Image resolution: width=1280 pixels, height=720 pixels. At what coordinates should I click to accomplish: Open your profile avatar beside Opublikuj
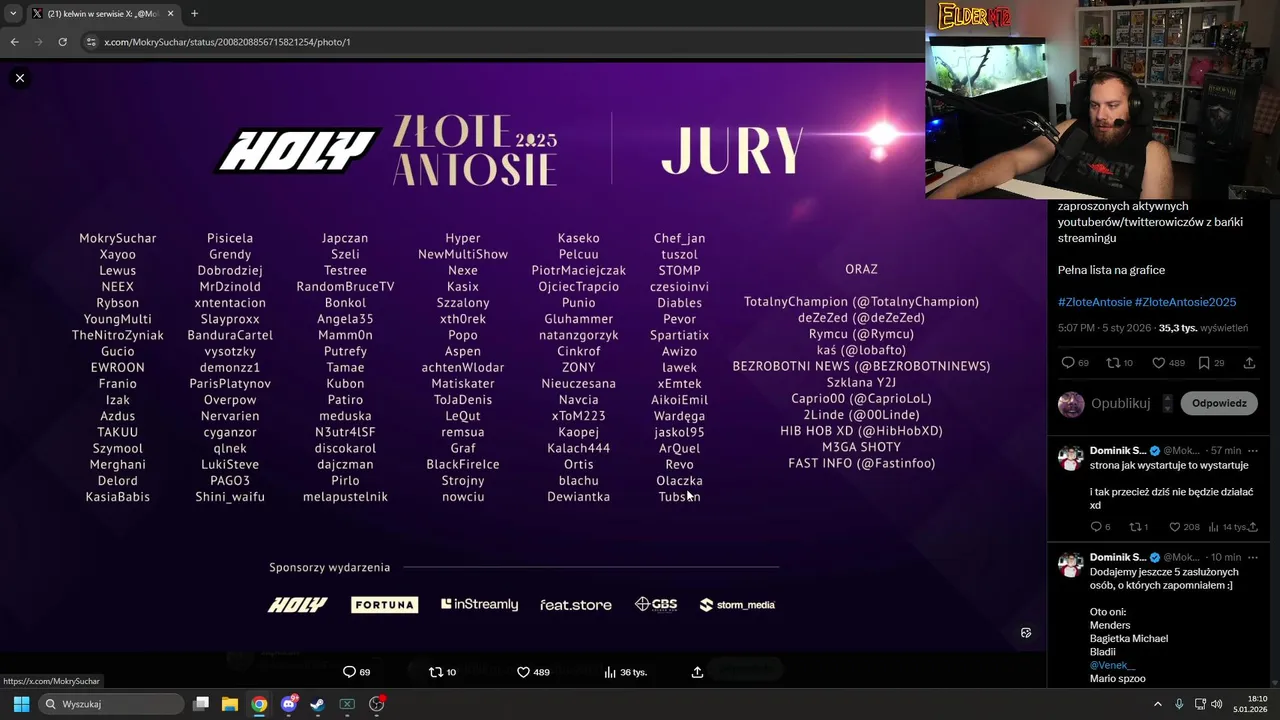coord(1071,404)
